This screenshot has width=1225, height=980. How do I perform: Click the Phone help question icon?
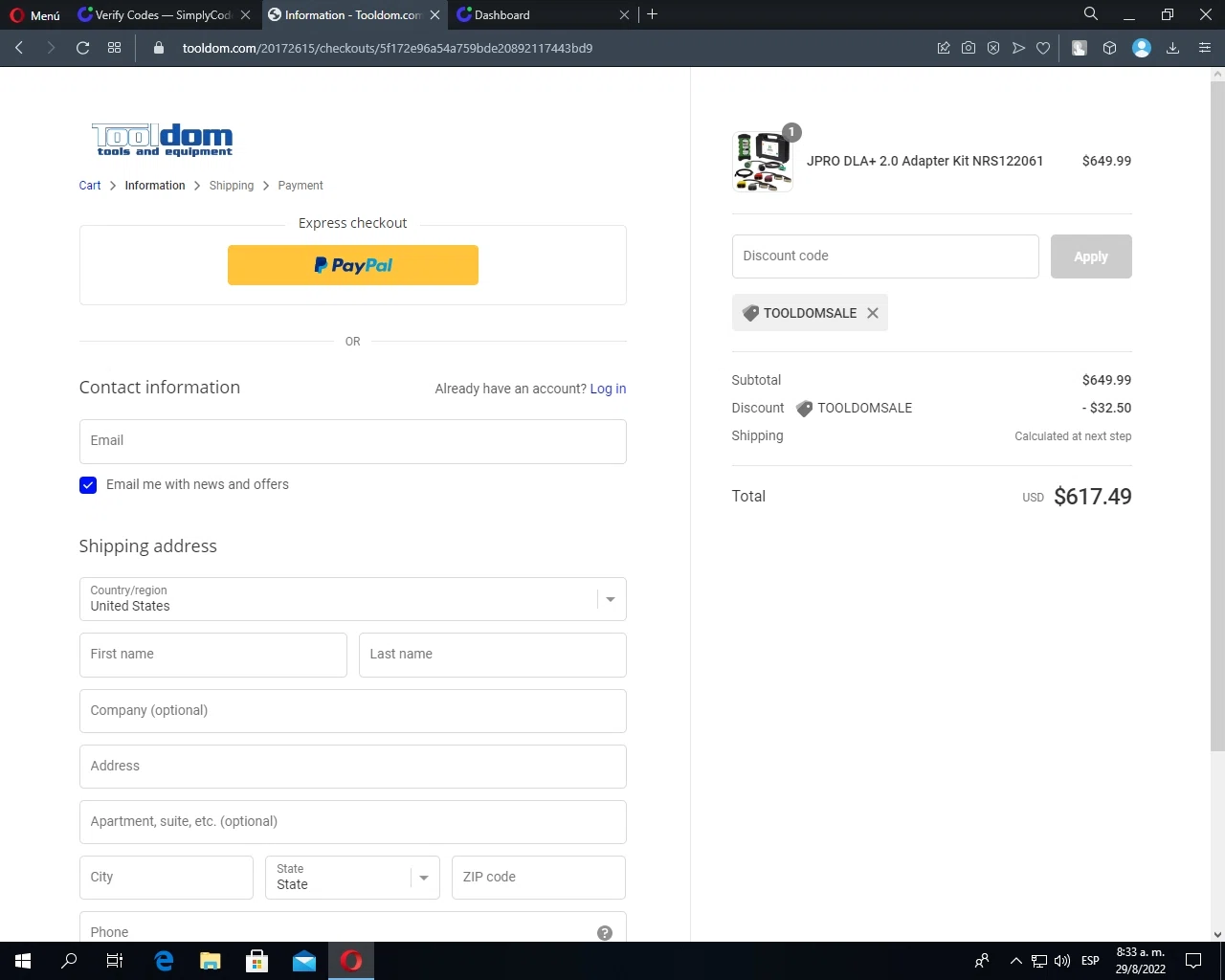[605, 933]
